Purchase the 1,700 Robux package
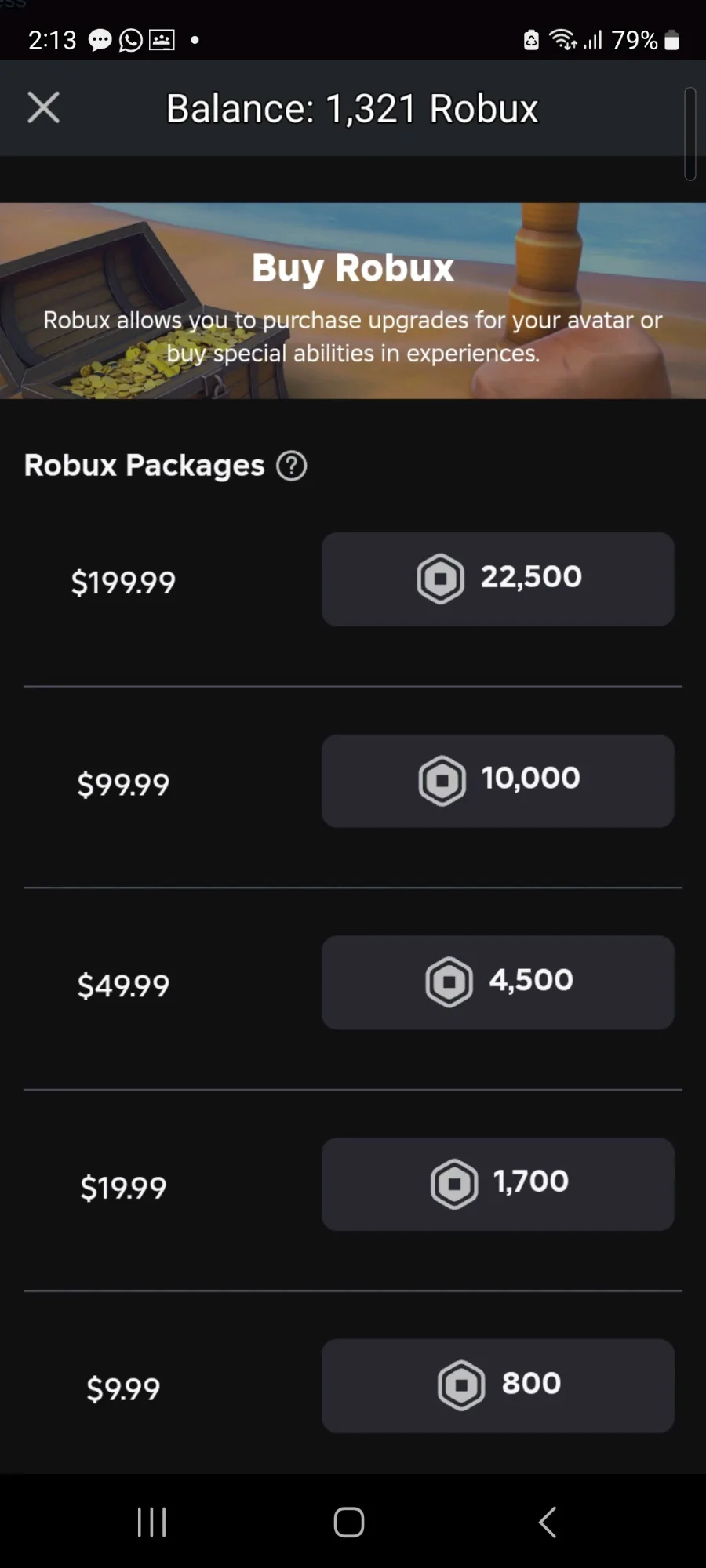The image size is (706, 1568). point(498,1184)
